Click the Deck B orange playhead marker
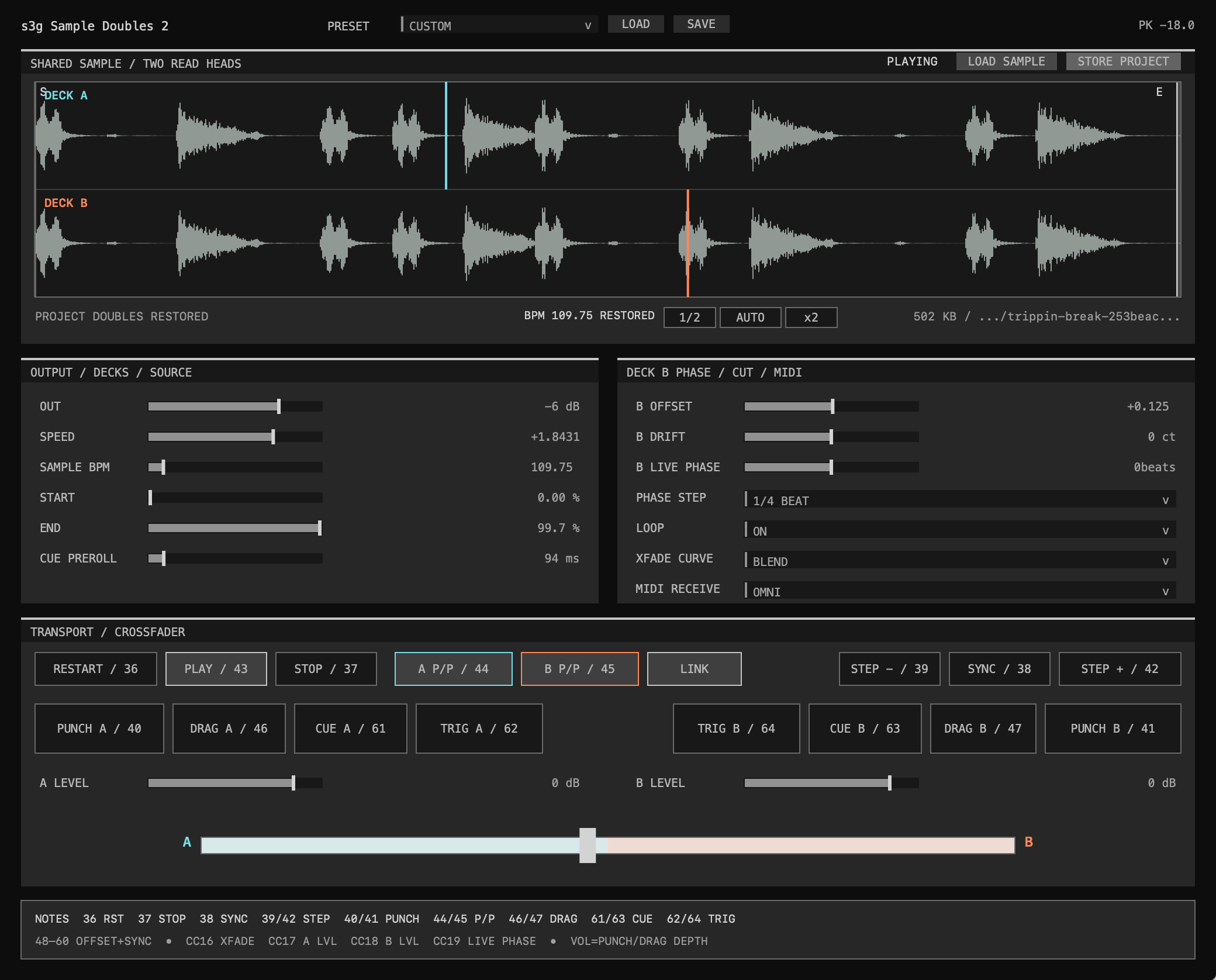 point(688,243)
